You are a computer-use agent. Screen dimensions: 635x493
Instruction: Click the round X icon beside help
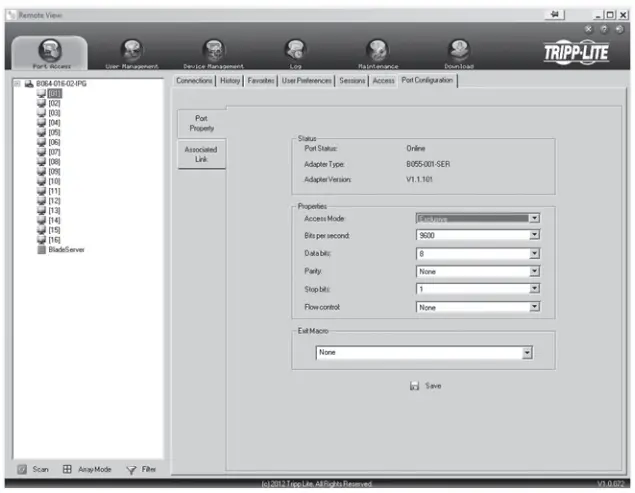pyautogui.click(x=588, y=29)
